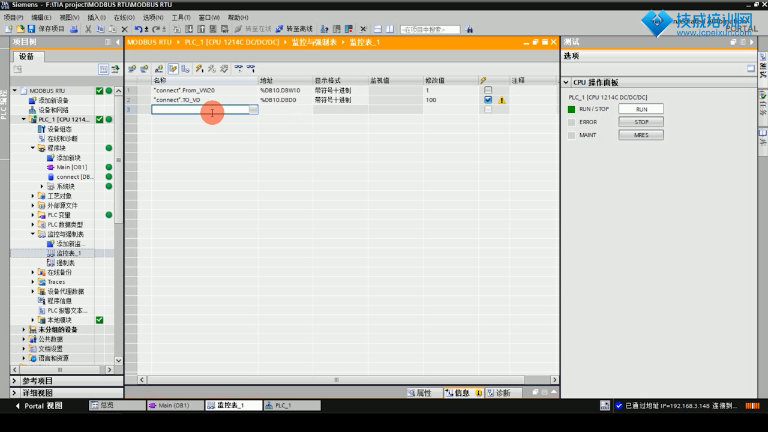Viewport: 768px width, 432px height.
Task: Click the binoculars search icon
Action: pos(469,29)
